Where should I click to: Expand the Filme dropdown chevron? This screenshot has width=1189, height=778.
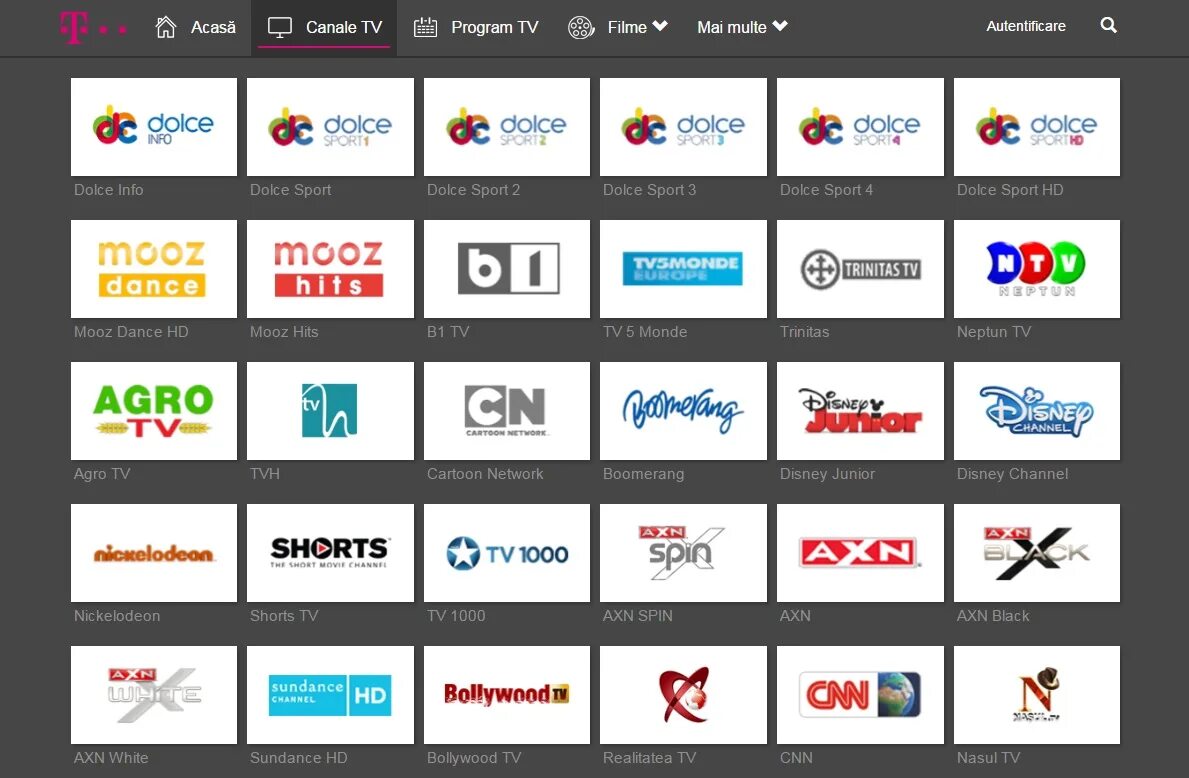(x=660, y=26)
